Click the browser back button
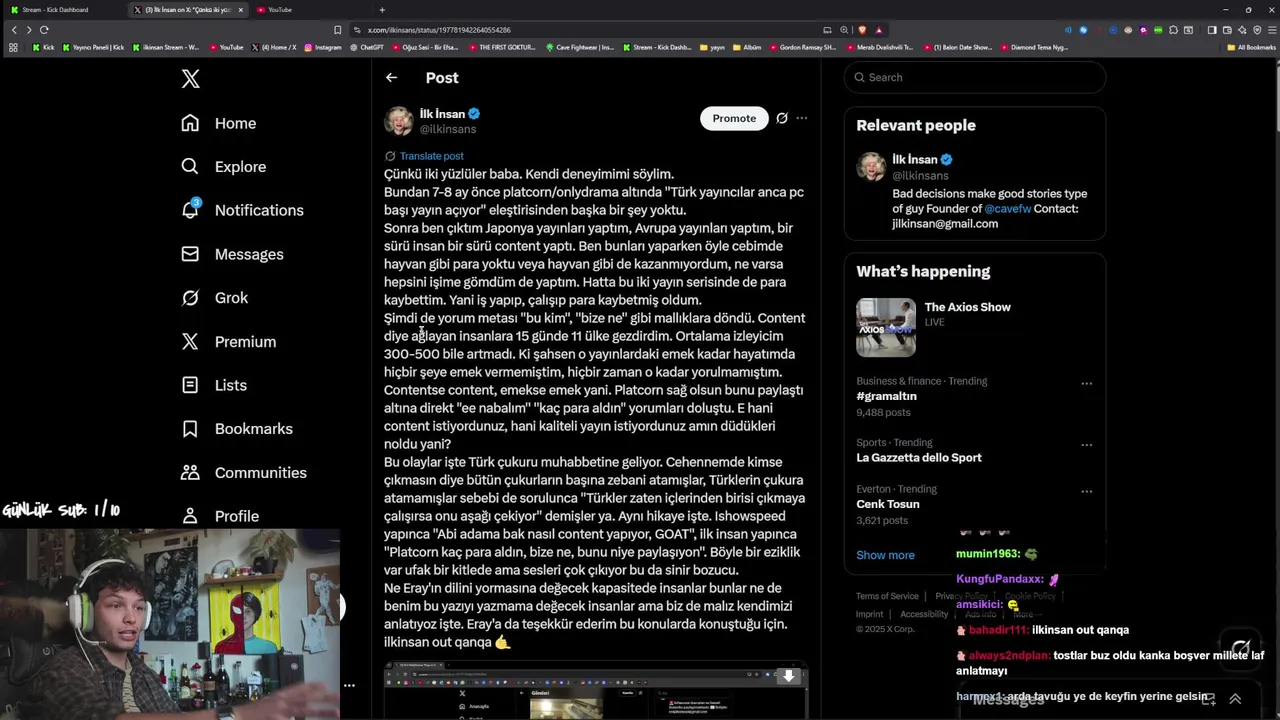 (14, 30)
